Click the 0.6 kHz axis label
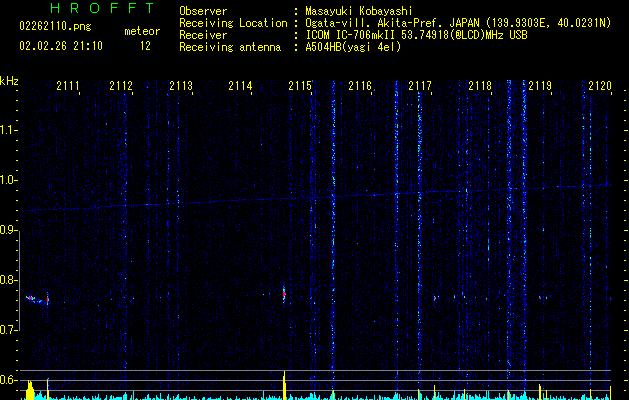The width and height of the screenshot is (629, 400). tap(7, 380)
